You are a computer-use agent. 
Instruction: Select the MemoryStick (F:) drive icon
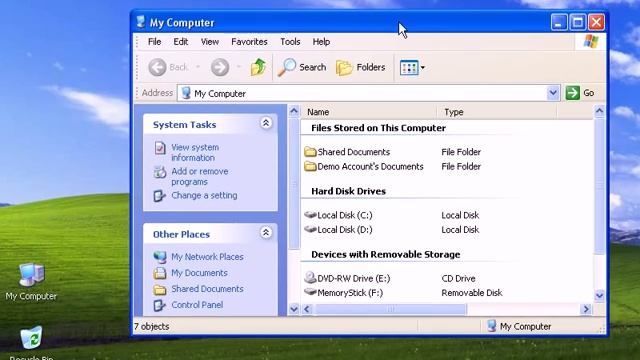click(x=310, y=292)
